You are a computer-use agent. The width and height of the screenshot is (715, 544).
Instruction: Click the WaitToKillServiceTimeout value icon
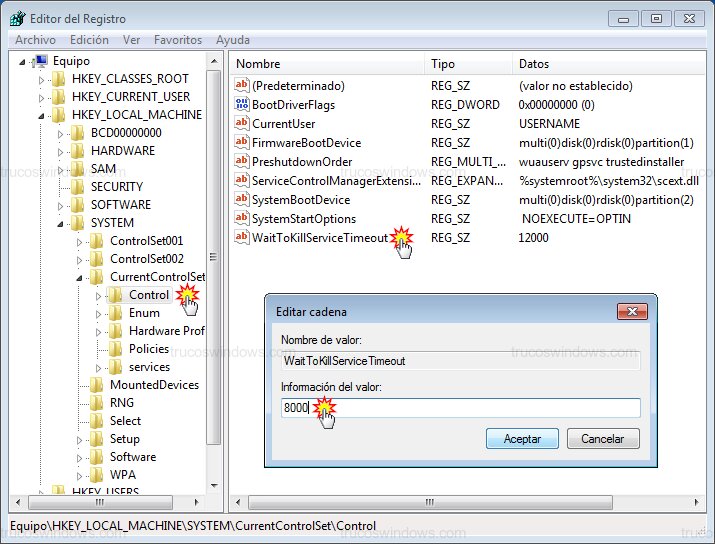[241, 238]
